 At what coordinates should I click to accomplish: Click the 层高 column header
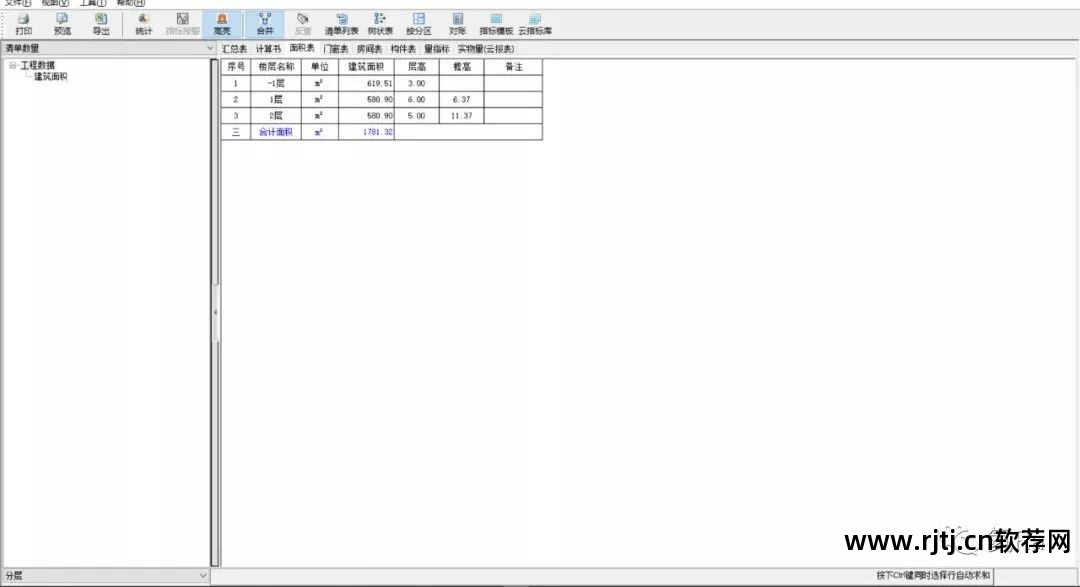417,67
